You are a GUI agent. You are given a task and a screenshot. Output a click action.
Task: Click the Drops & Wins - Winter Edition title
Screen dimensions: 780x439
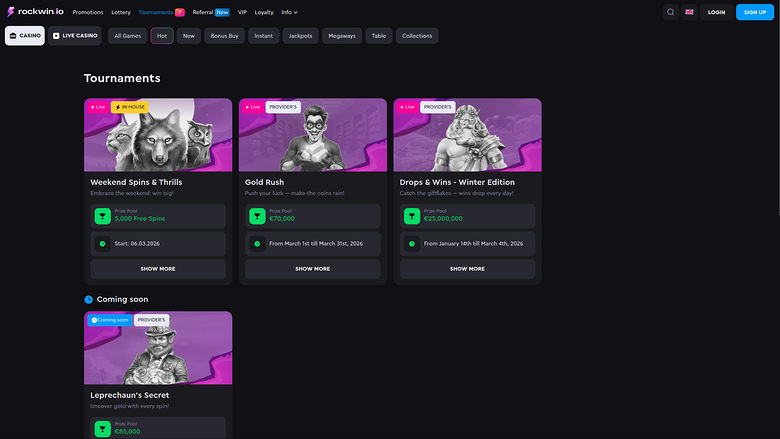point(457,182)
